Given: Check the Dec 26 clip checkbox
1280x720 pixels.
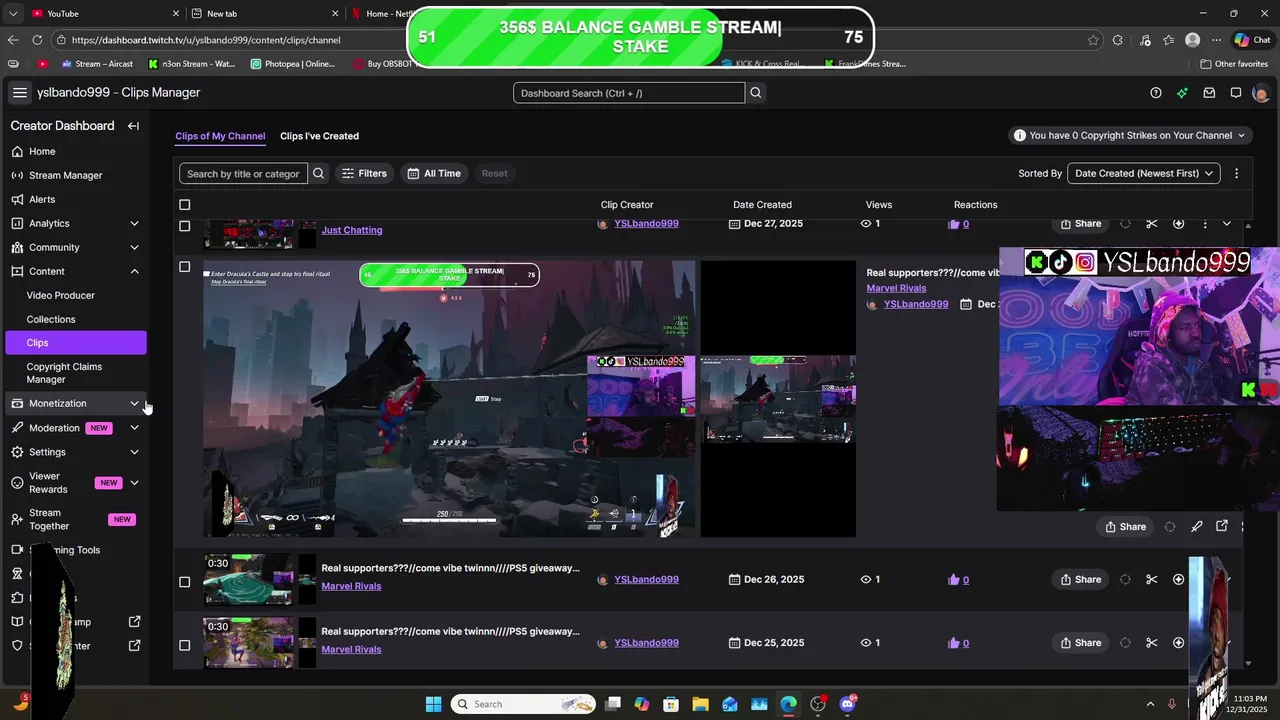Looking at the screenshot, I should click(x=184, y=582).
